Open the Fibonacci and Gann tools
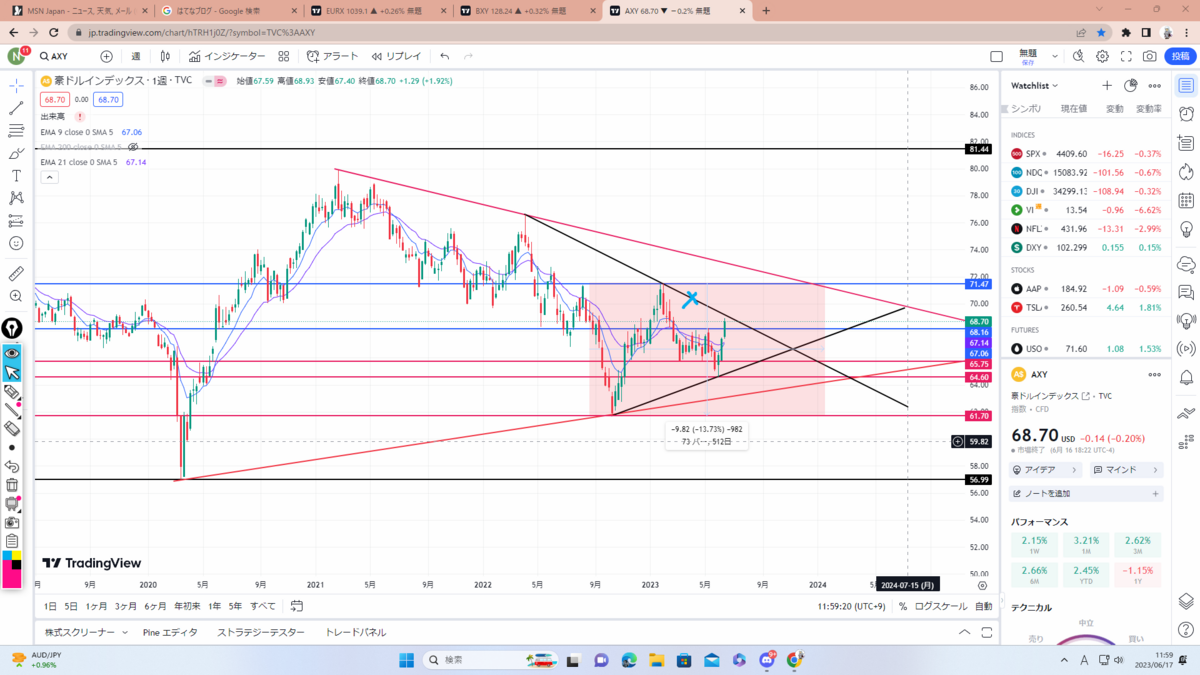The image size is (1200, 675). coord(16,131)
